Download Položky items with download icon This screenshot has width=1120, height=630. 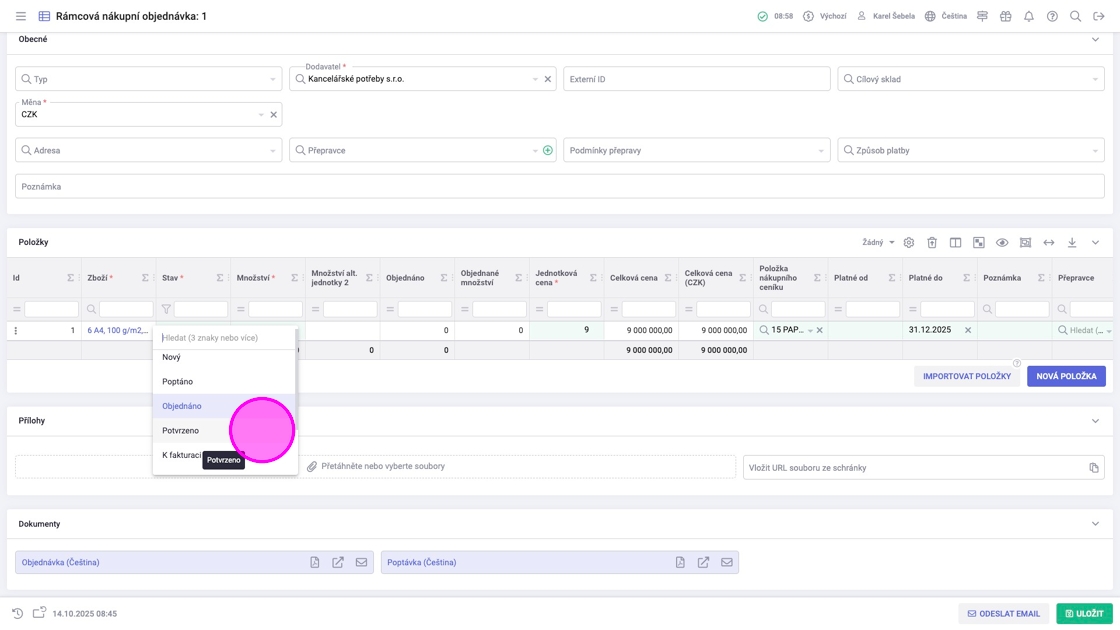1072,243
